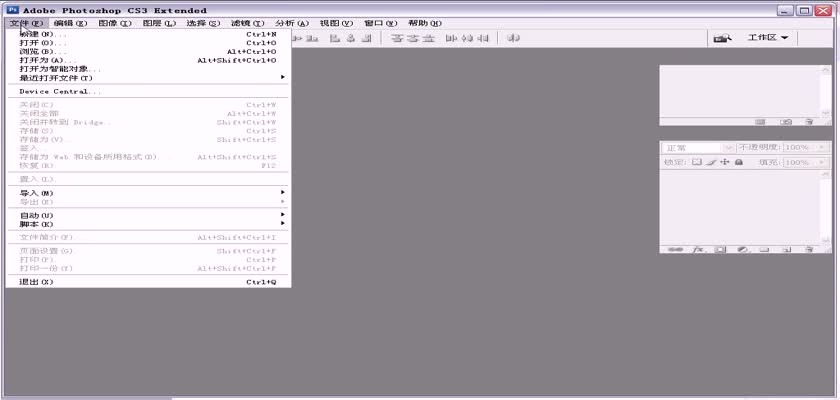Distribute layers by horizontal centers
Image resolution: width=840 pixels, height=400 pixels.
click(x=467, y=39)
